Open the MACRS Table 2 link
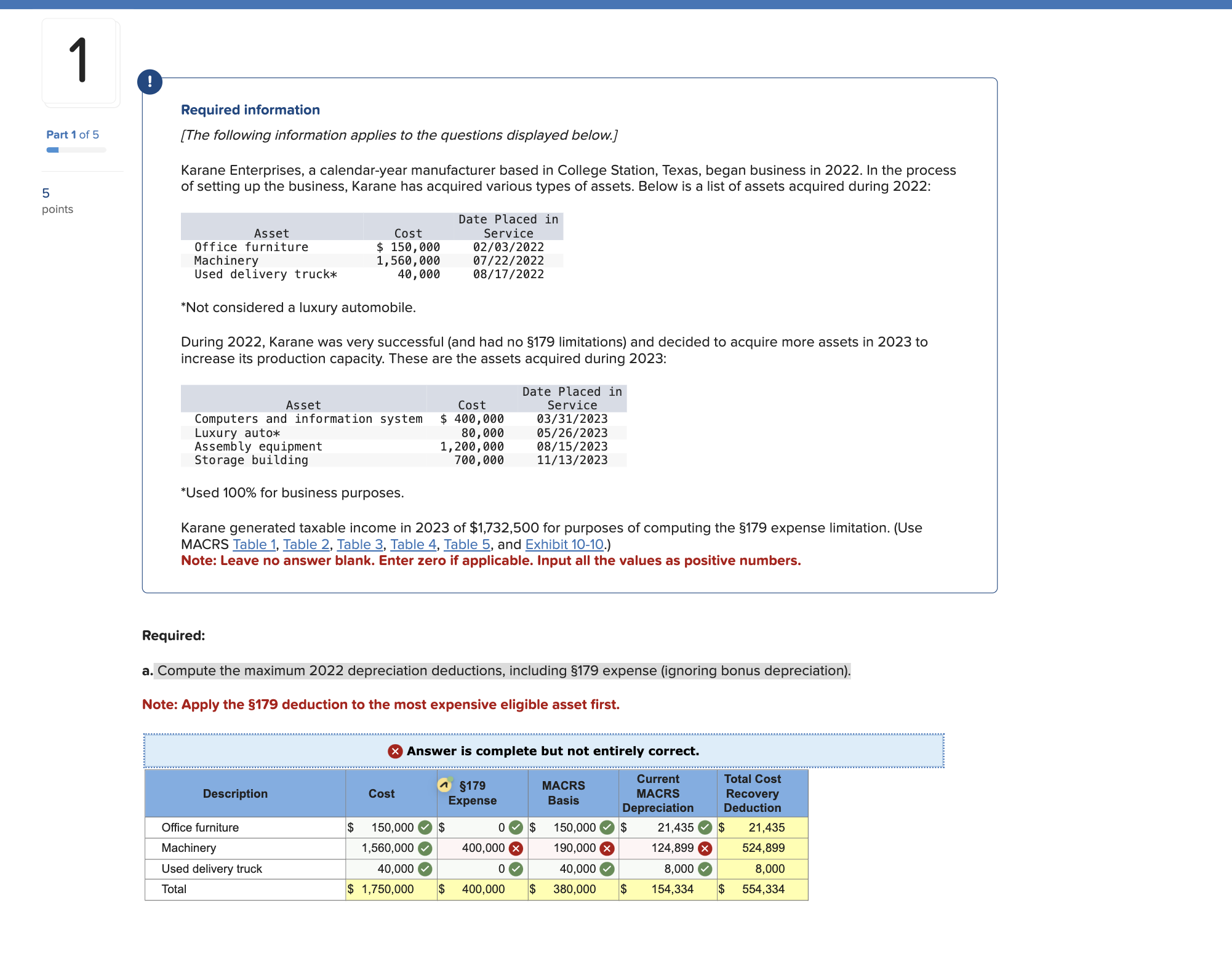This screenshot has width=1232, height=975. click(x=306, y=544)
